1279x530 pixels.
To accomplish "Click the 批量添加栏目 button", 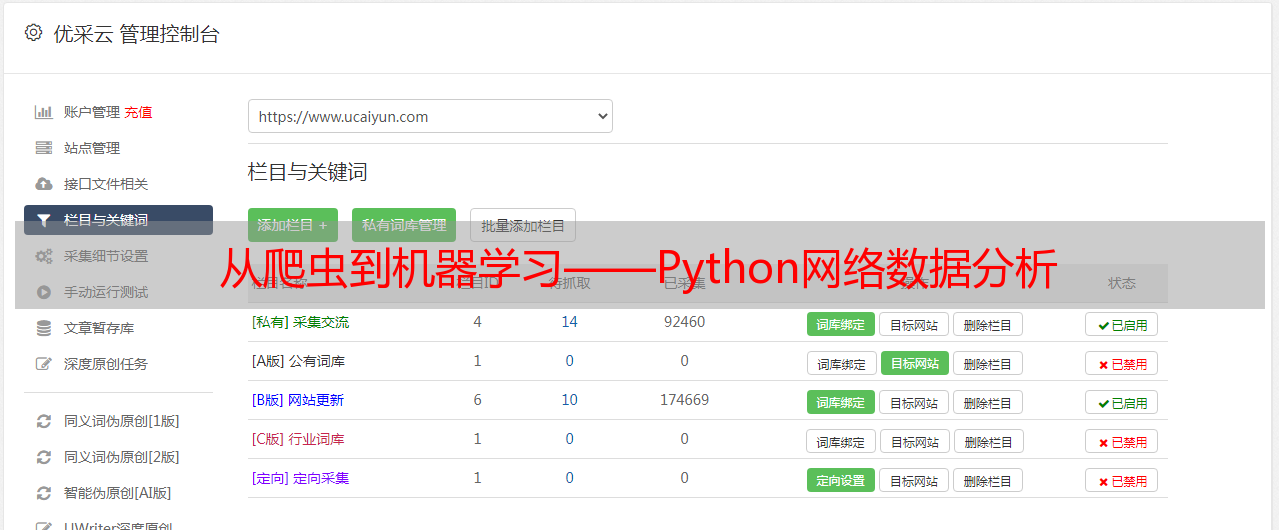I will pyautogui.click(x=523, y=225).
